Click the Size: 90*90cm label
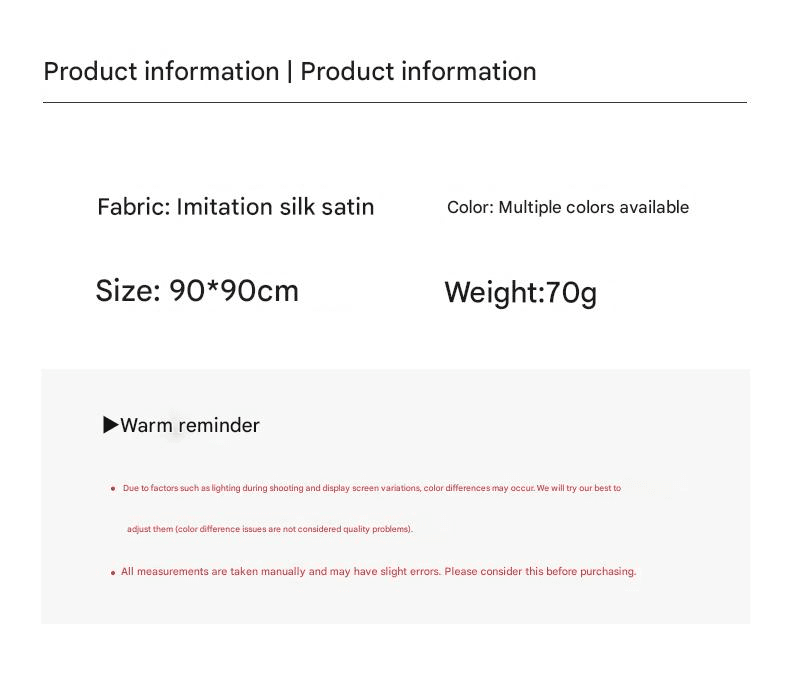 (197, 291)
